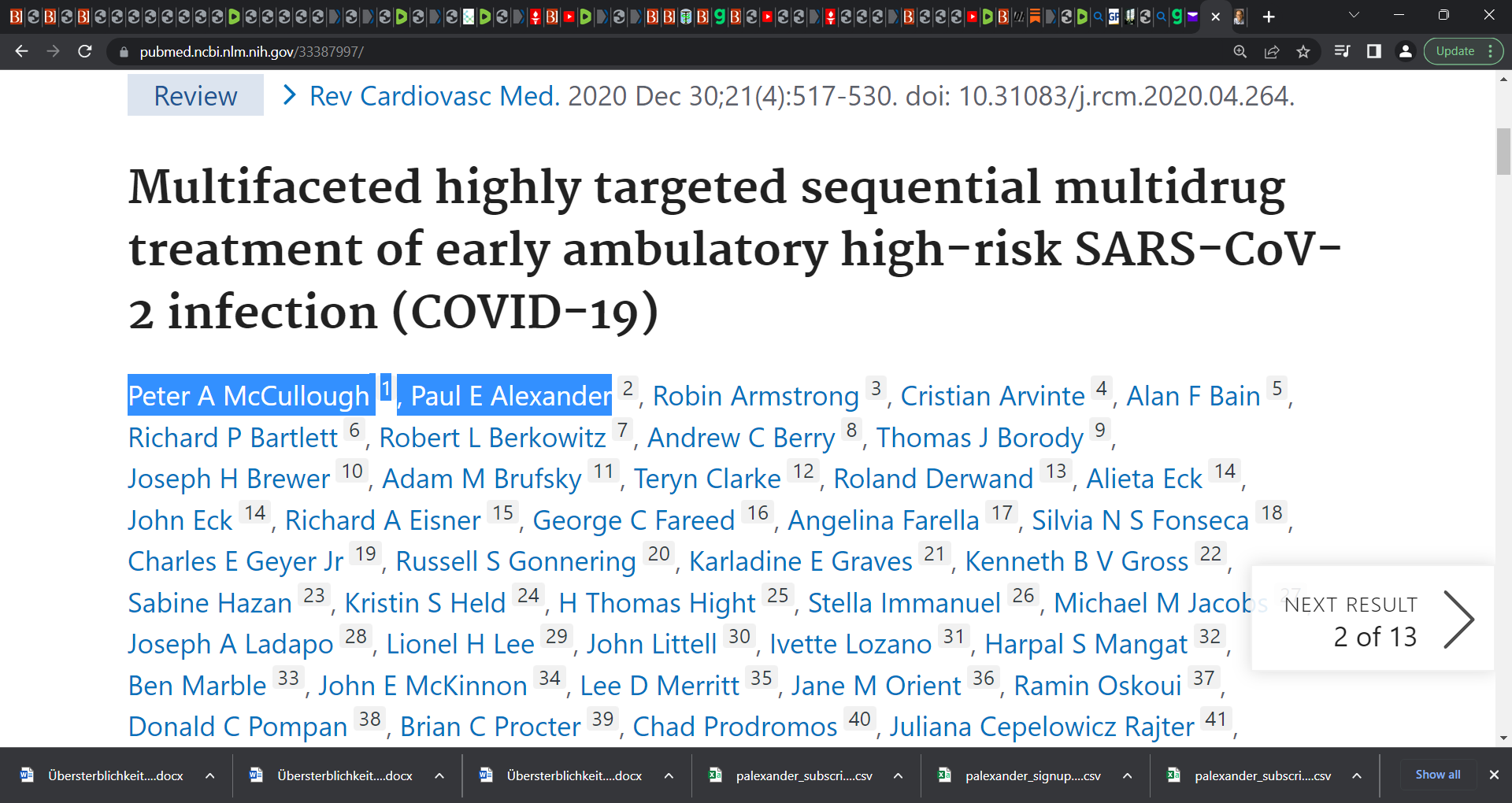Click the Update browser button
This screenshot has height=803, width=1512.
[1463, 51]
